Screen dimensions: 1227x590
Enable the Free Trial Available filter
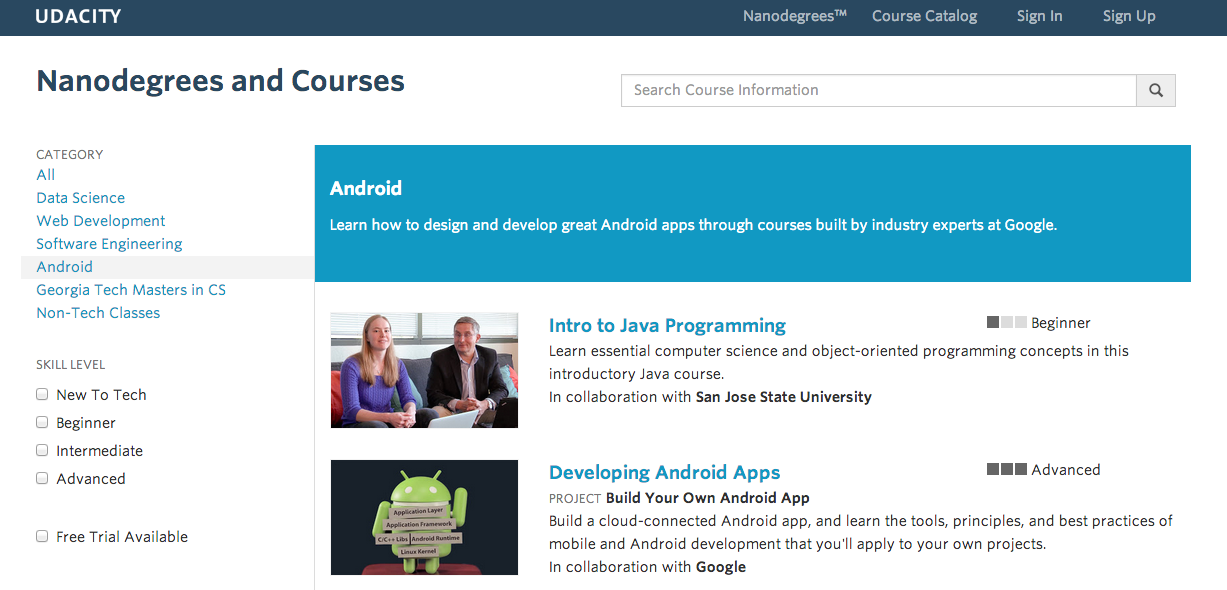tap(42, 536)
